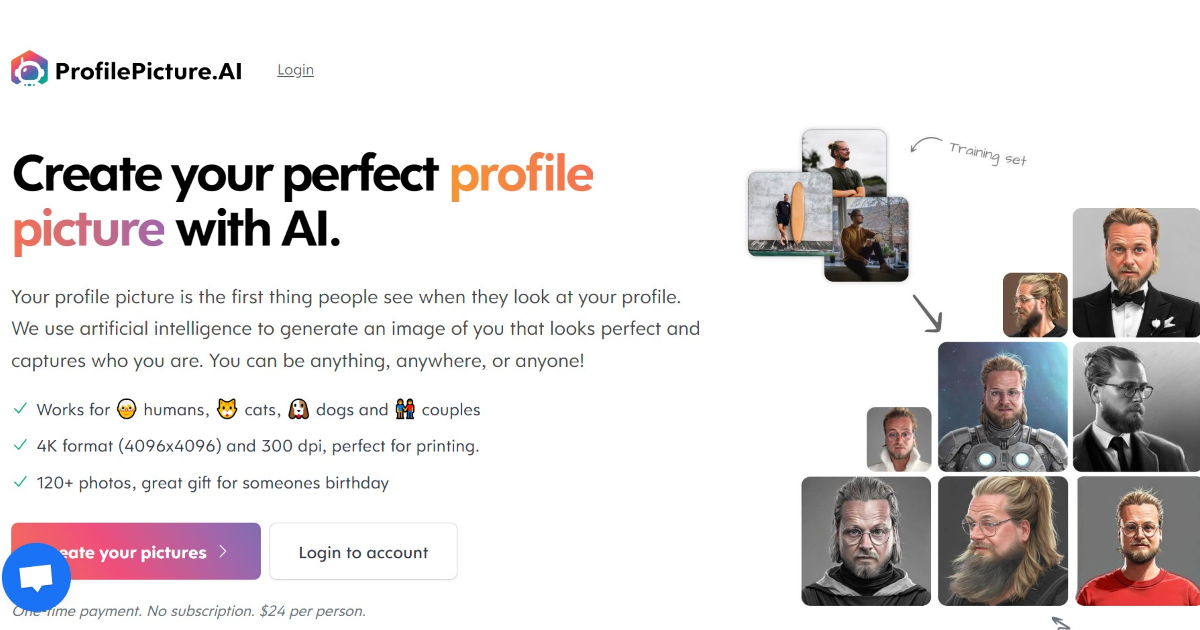
Task: Open the Login link in the header
Action: click(x=295, y=69)
